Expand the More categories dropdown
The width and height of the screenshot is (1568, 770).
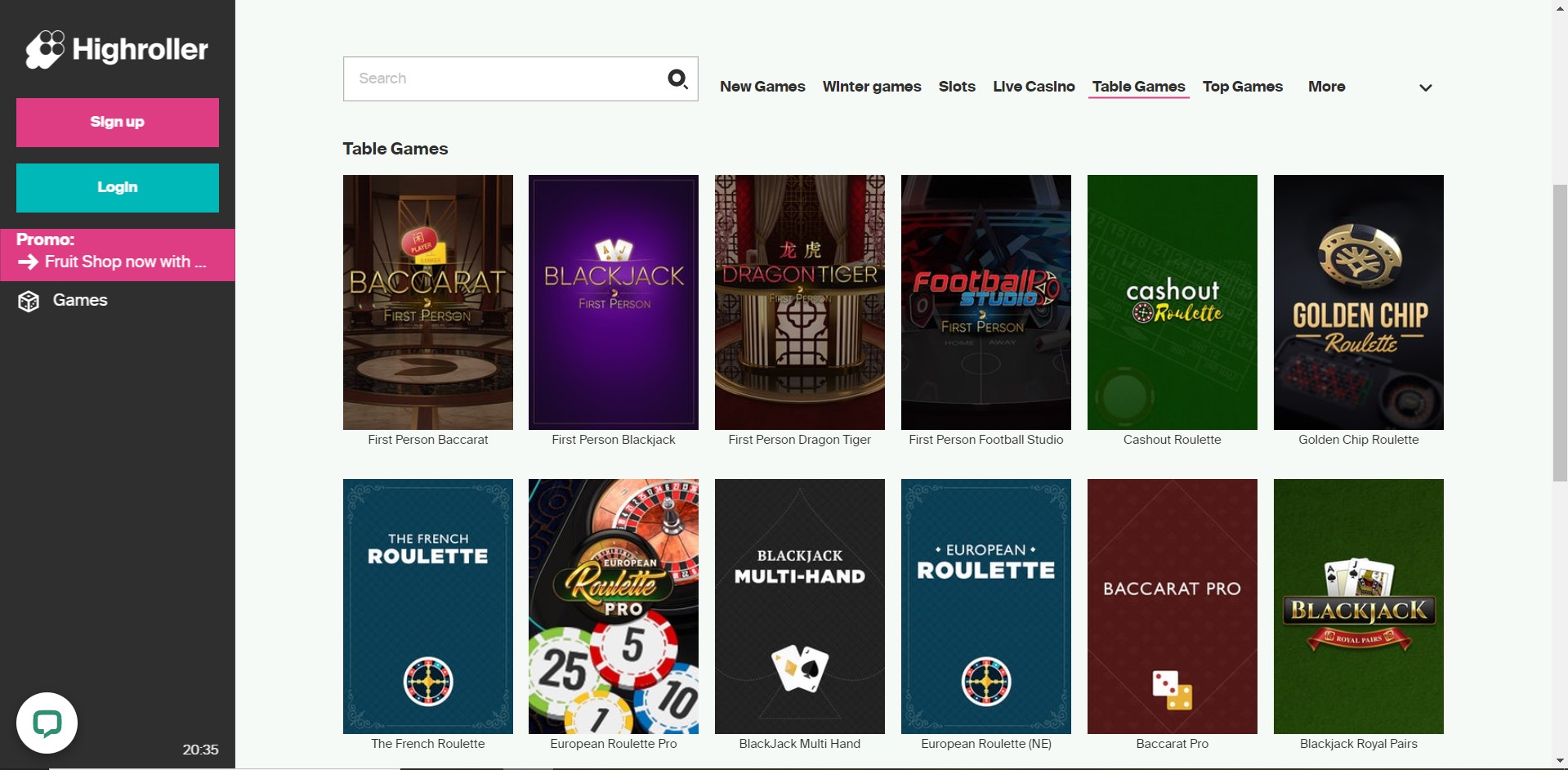[x=1326, y=87]
